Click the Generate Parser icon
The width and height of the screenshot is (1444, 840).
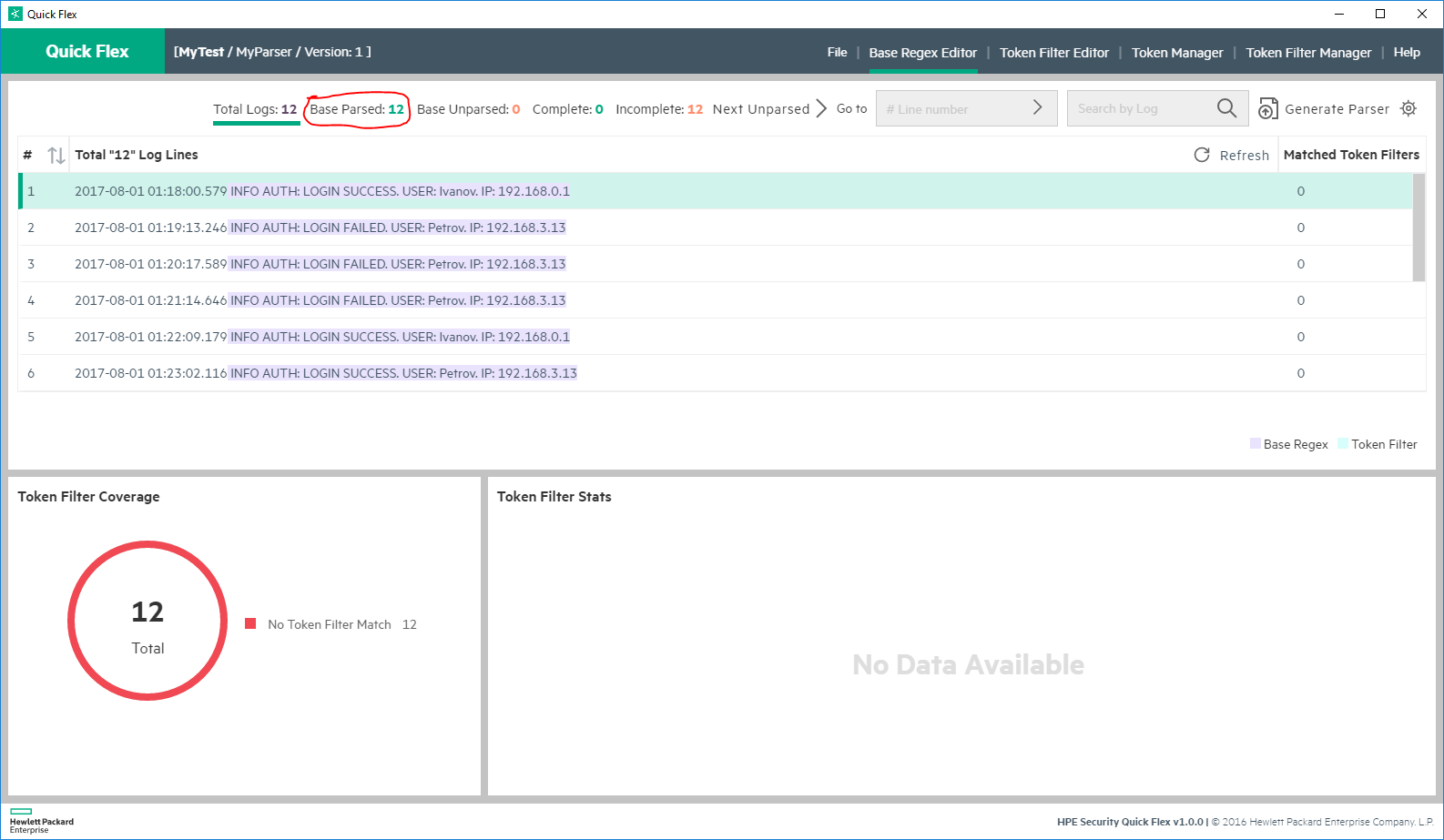click(1267, 109)
